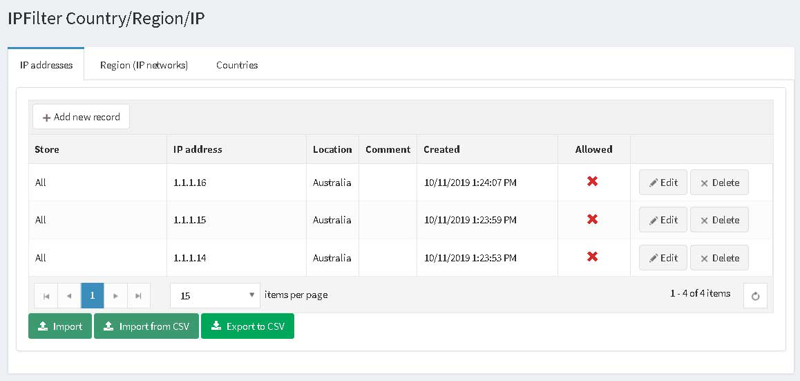The height and width of the screenshot is (381, 800).
Task: Click Export to CSV button
Action: 247,326
